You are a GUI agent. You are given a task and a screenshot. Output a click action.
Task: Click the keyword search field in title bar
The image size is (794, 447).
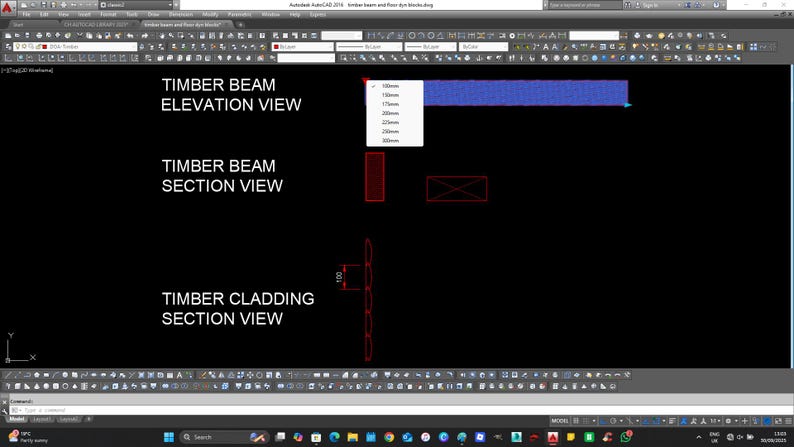(x=583, y=5)
